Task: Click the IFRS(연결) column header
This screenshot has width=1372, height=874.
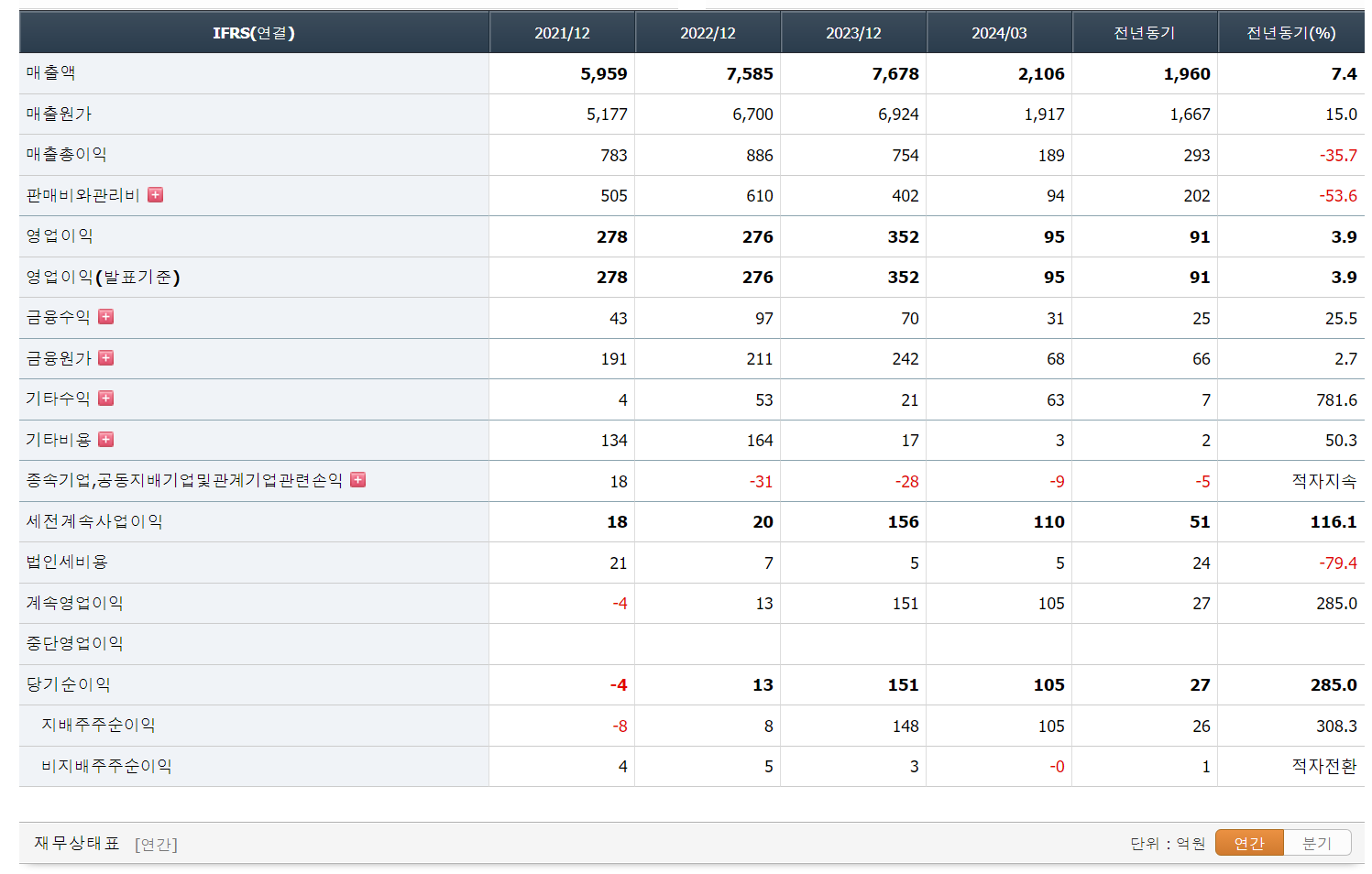Action: (254, 33)
